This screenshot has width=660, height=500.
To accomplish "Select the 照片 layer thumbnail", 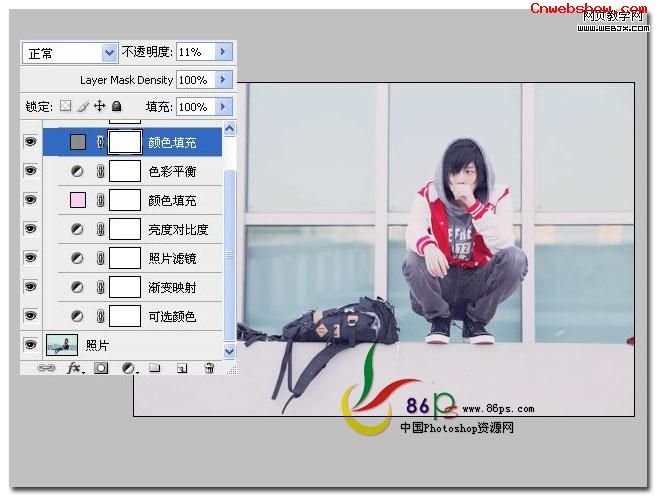I will coord(62,345).
